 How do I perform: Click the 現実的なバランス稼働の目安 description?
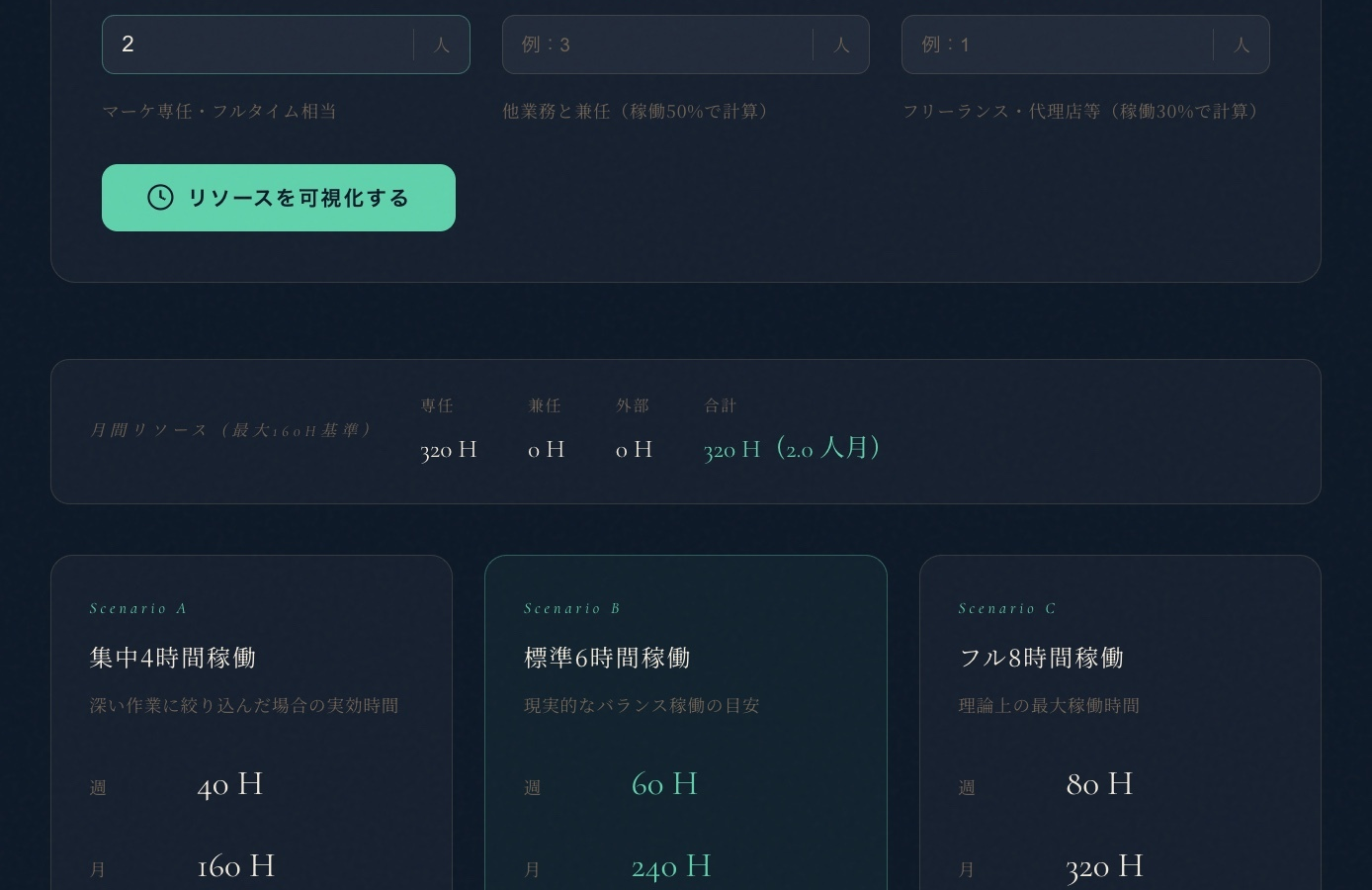pyautogui.click(x=642, y=705)
